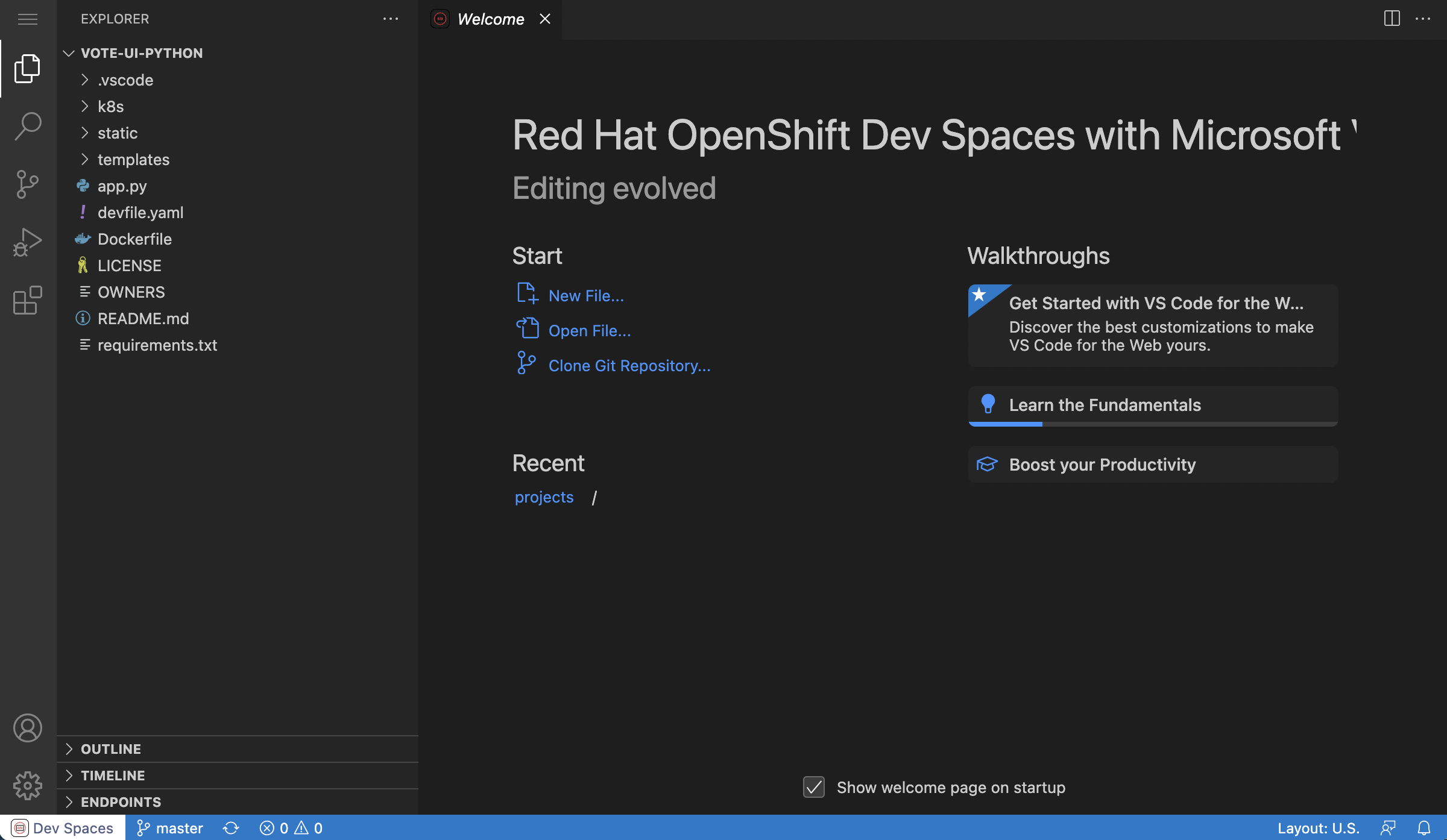Image resolution: width=1447 pixels, height=840 pixels.
Task: Open app.py in the explorer
Action: [x=238, y=186]
